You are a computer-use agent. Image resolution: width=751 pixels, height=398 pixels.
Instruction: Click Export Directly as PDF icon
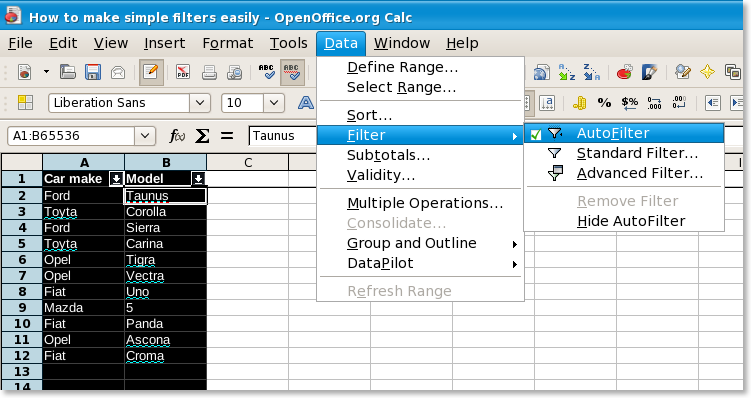click(x=183, y=72)
